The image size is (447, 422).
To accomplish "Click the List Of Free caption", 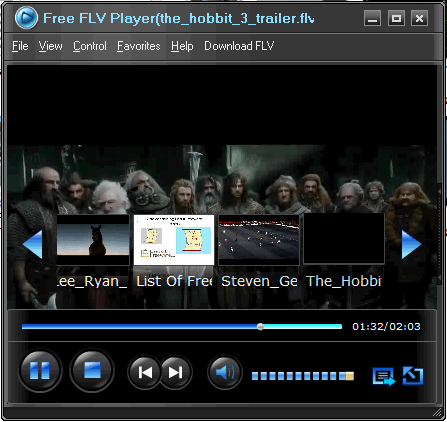I will pyautogui.click(x=174, y=281).
